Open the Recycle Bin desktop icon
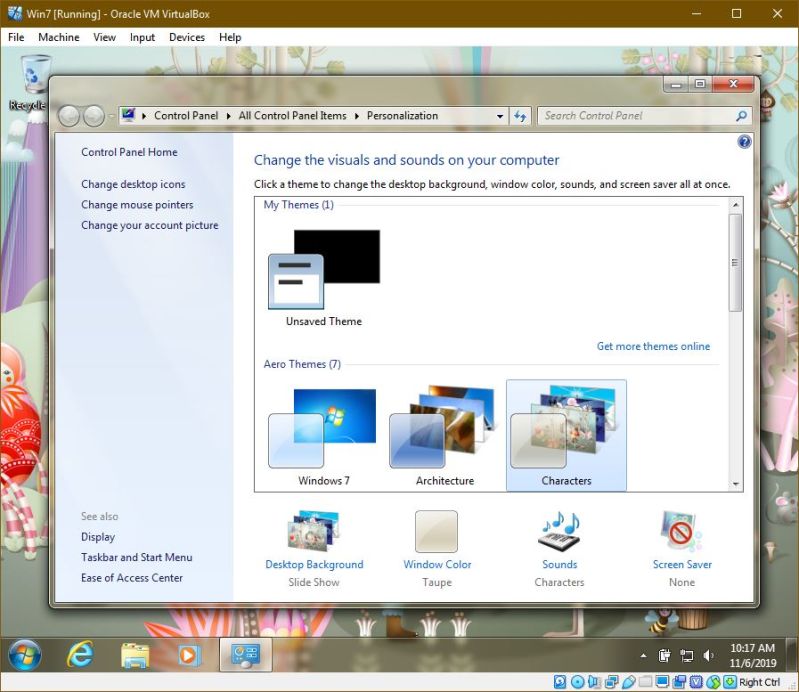Viewport: 799px width, 692px height. 35,82
